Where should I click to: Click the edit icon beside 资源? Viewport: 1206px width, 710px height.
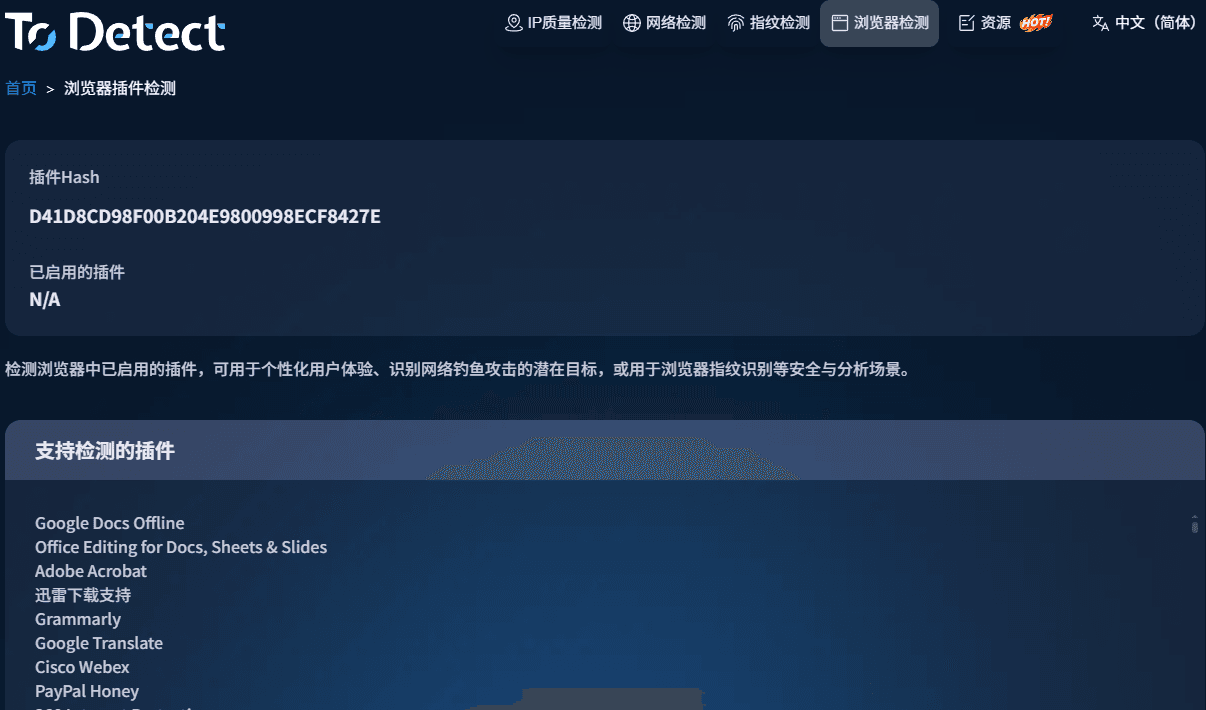[x=967, y=23]
